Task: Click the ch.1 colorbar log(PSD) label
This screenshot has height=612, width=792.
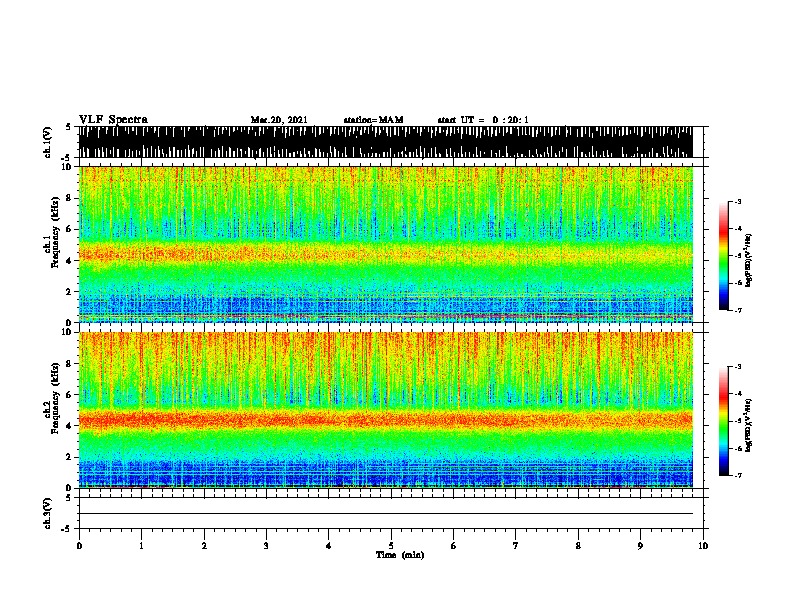Action: coord(748,260)
